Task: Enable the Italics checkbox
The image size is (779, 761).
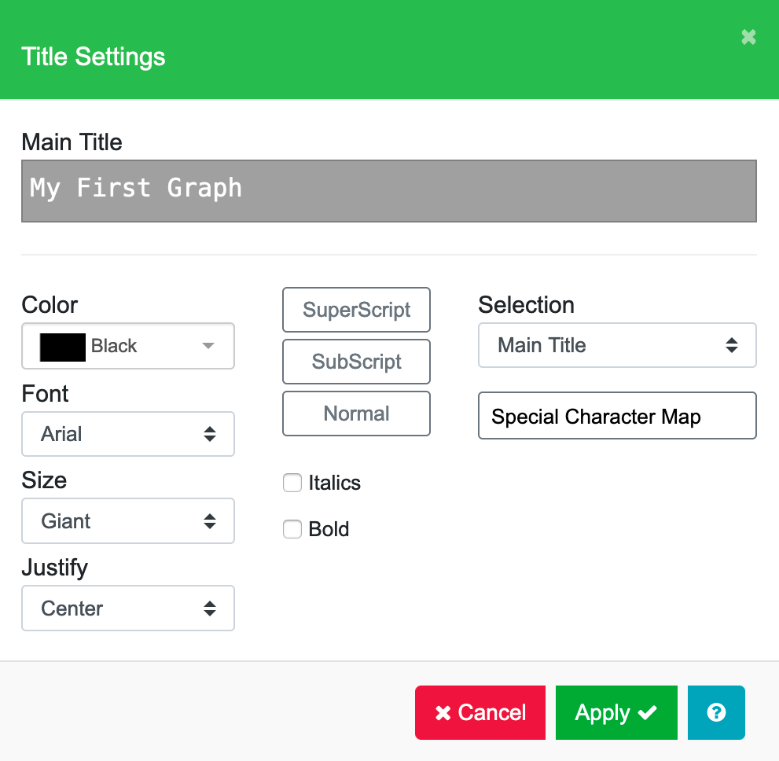Action: (292, 483)
